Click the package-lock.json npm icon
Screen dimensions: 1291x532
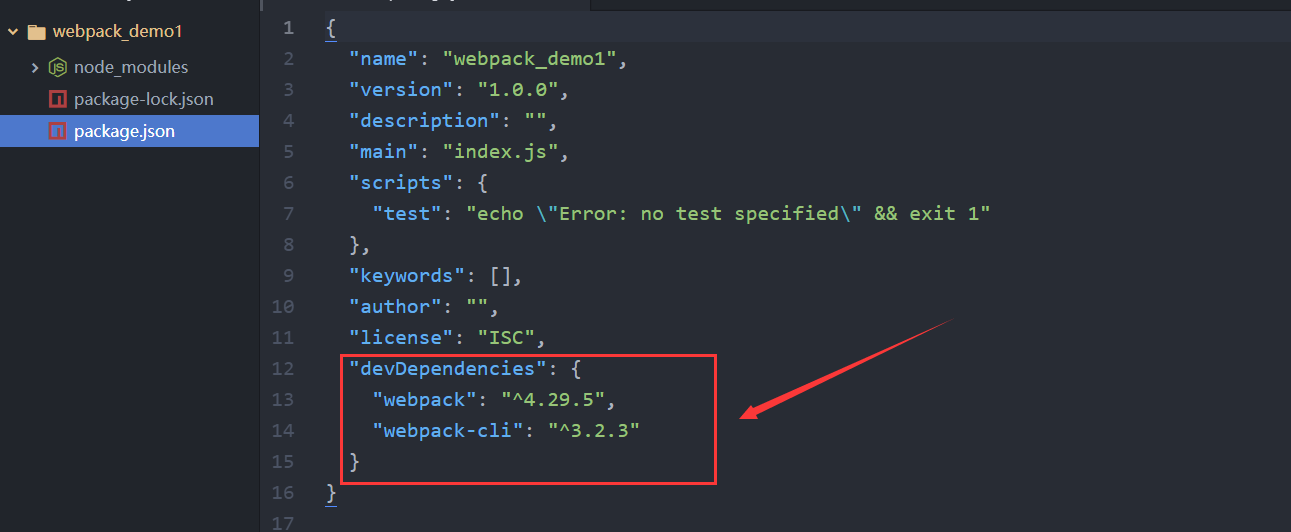click(x=57, y=100)
